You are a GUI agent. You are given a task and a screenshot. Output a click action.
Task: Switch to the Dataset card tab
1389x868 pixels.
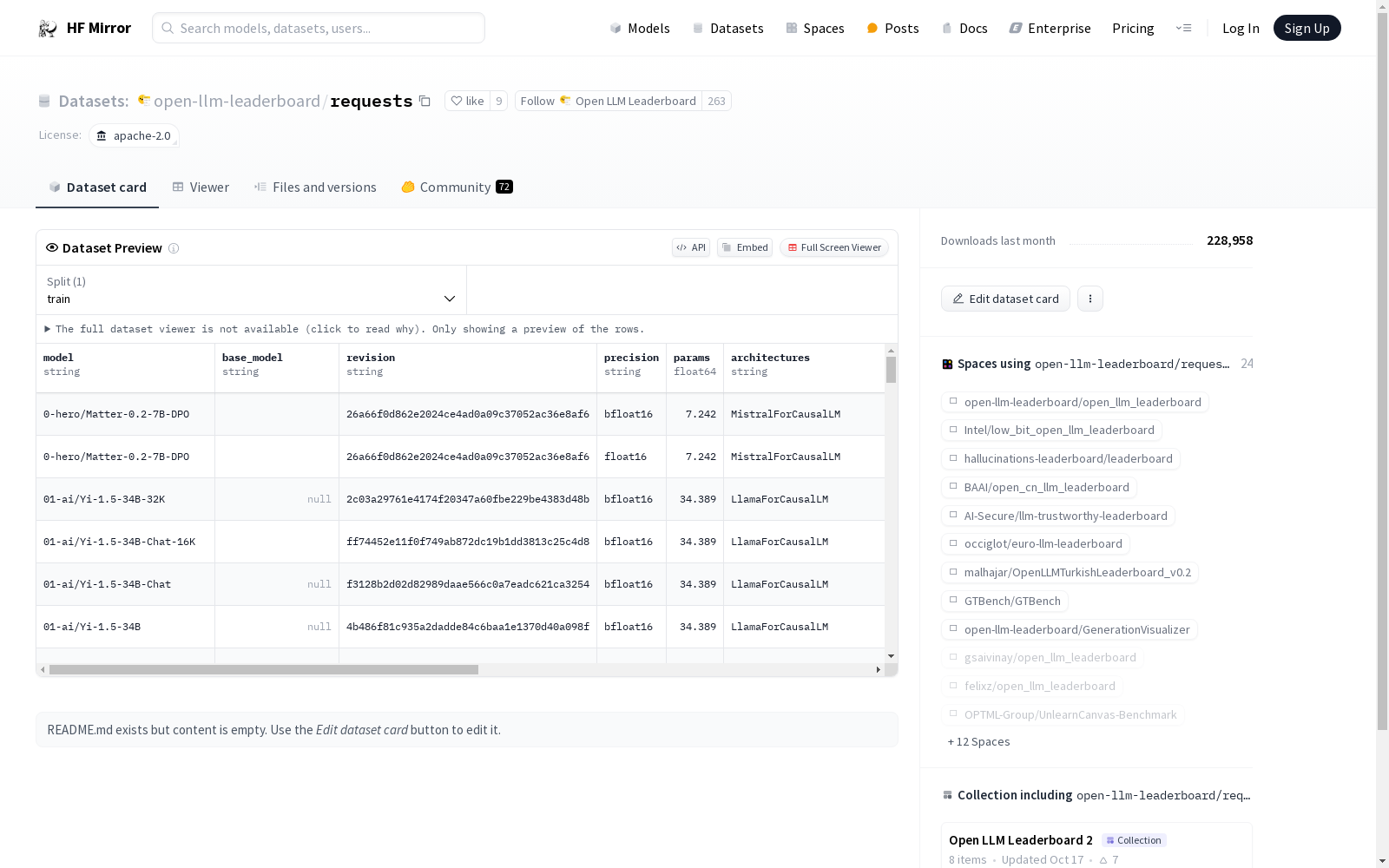(x=97, y=187)
